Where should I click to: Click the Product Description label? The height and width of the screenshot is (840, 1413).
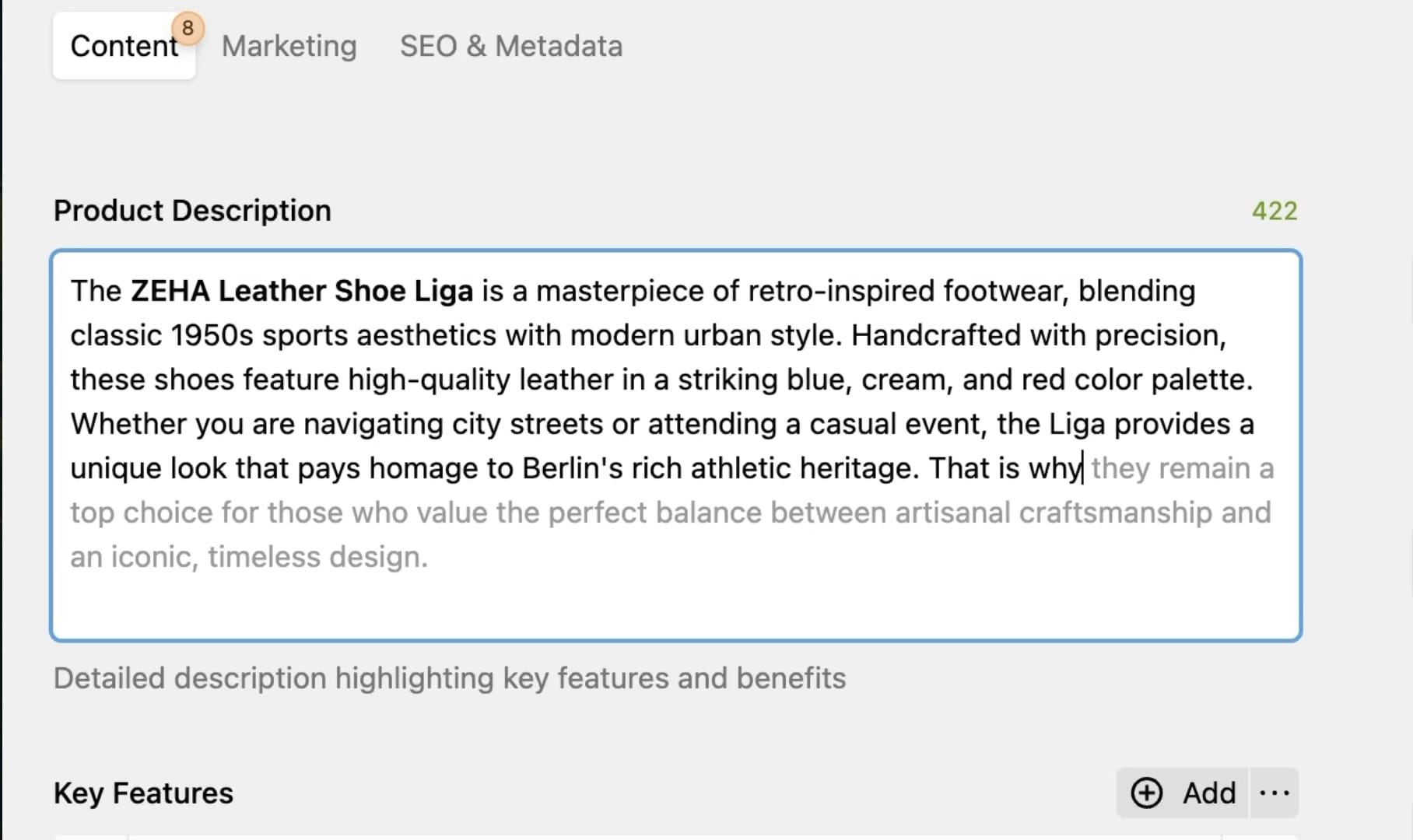[x=192, y=211]
